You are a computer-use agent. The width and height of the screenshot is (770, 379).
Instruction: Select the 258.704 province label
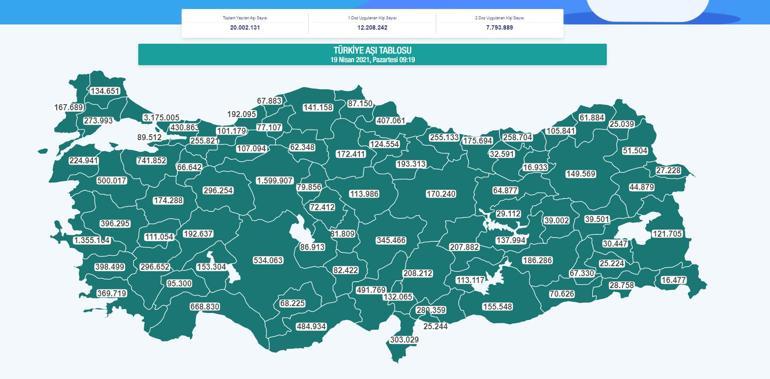pos(517,137)
